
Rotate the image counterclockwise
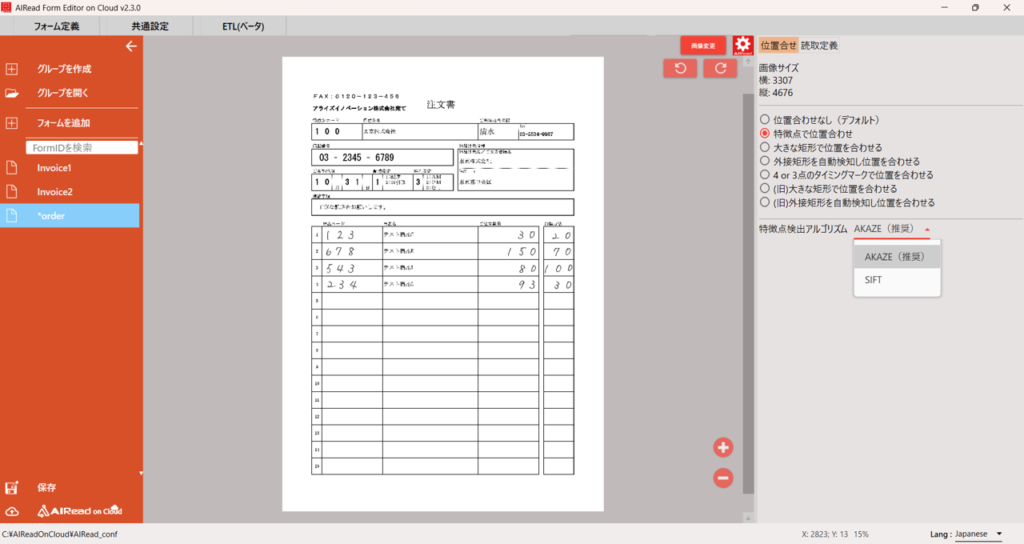(680, 68)
